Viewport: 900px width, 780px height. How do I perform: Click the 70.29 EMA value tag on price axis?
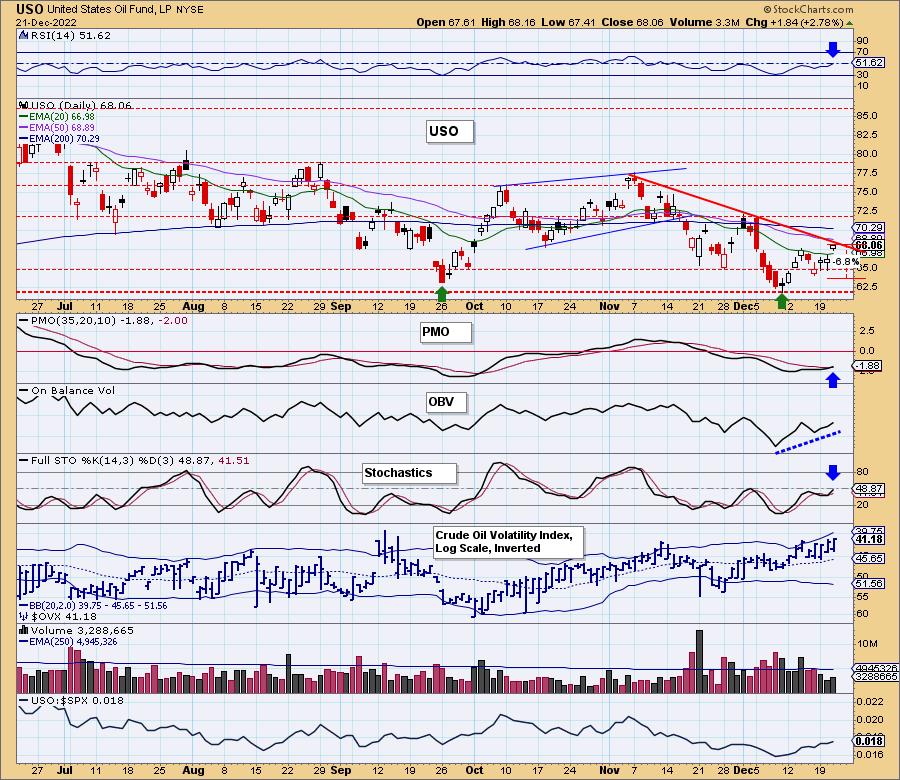tap(870, 227)
